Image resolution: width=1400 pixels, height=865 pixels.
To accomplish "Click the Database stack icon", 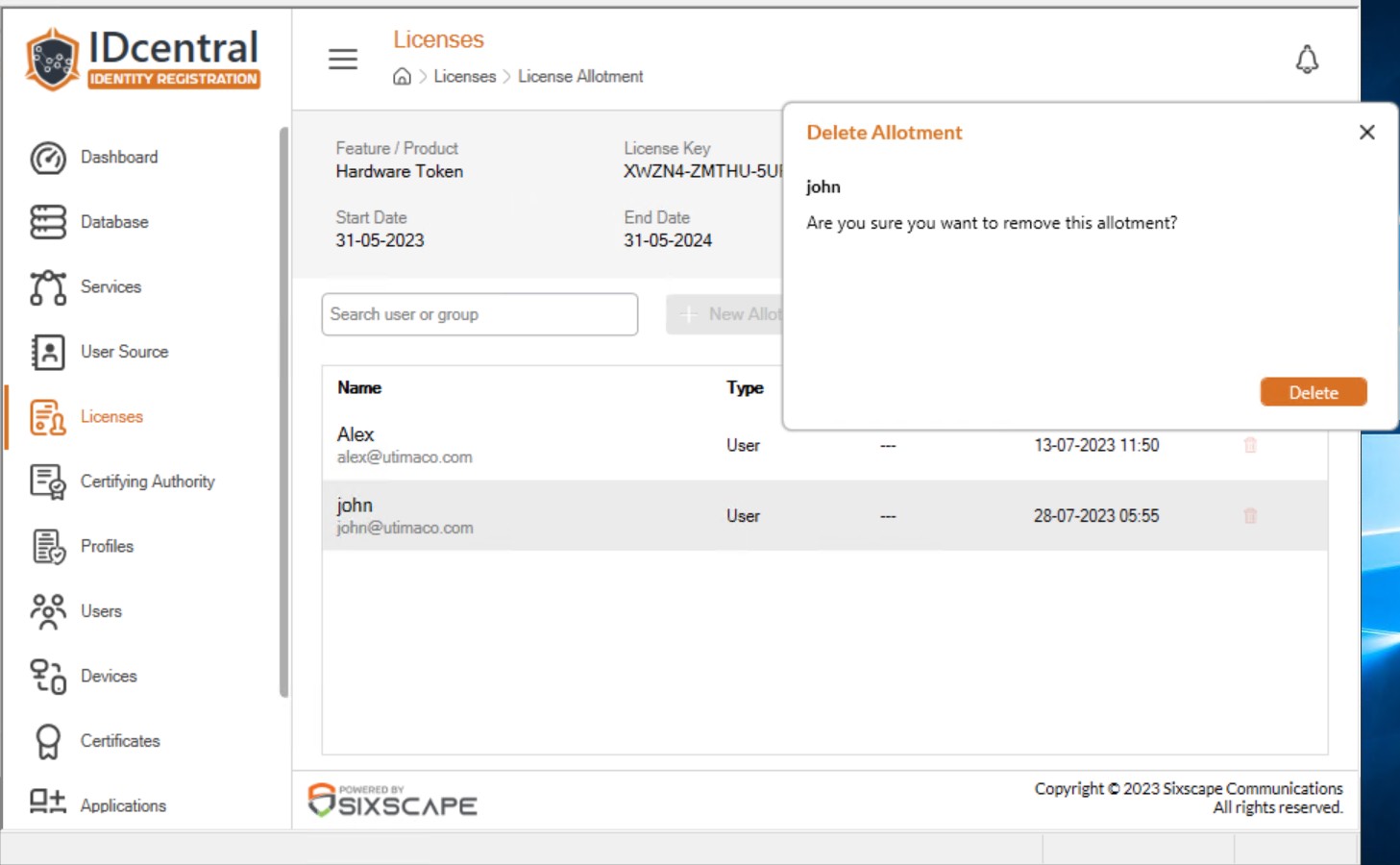I will click(x=48, y=222).
